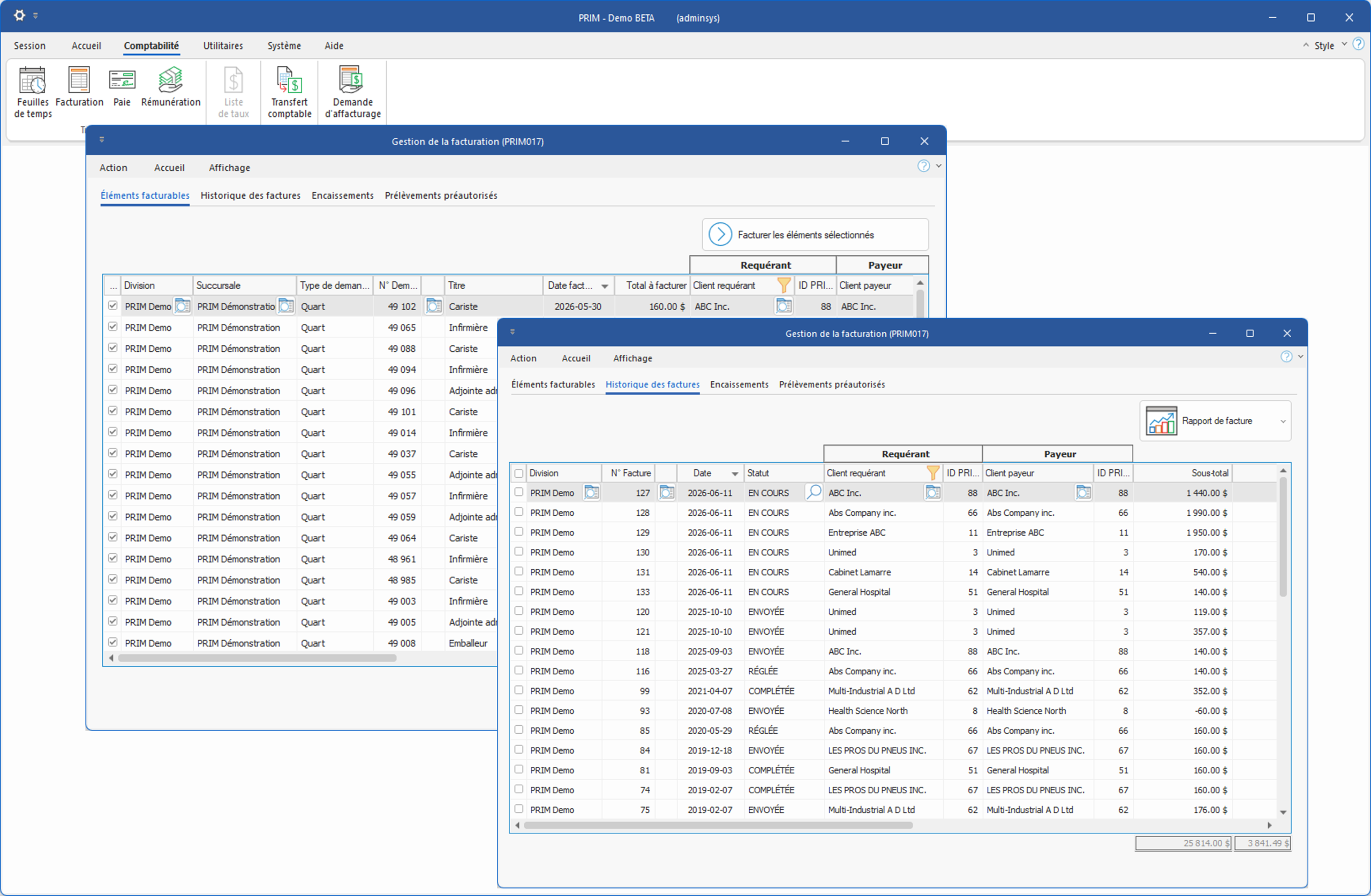Image resolution: width=1371 pixels, height=896 pixels.
Task: Click the Sous-total column header
Action: coord(1182,473)
